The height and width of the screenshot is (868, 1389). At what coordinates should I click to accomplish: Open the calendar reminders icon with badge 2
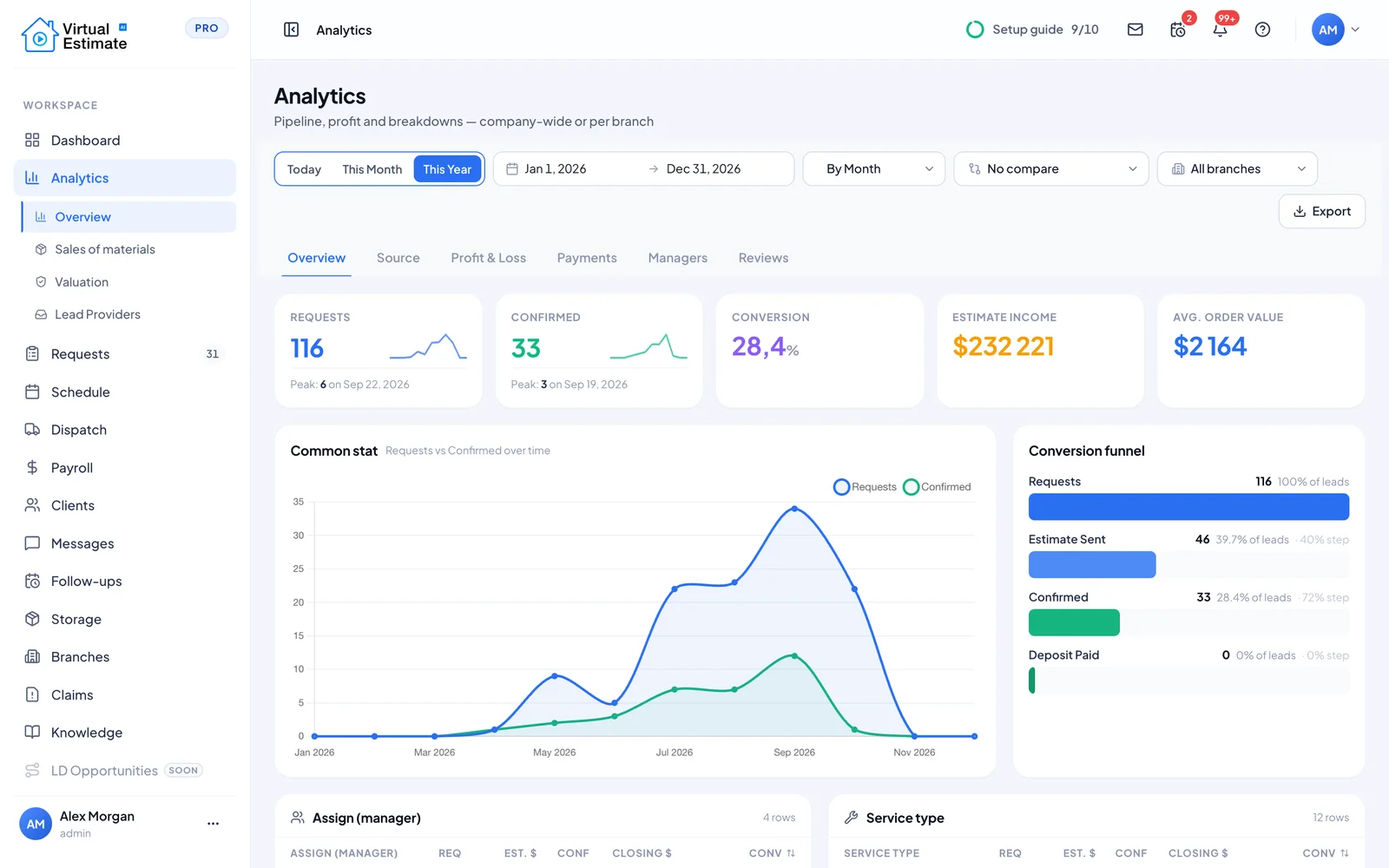pos(1178,30)
